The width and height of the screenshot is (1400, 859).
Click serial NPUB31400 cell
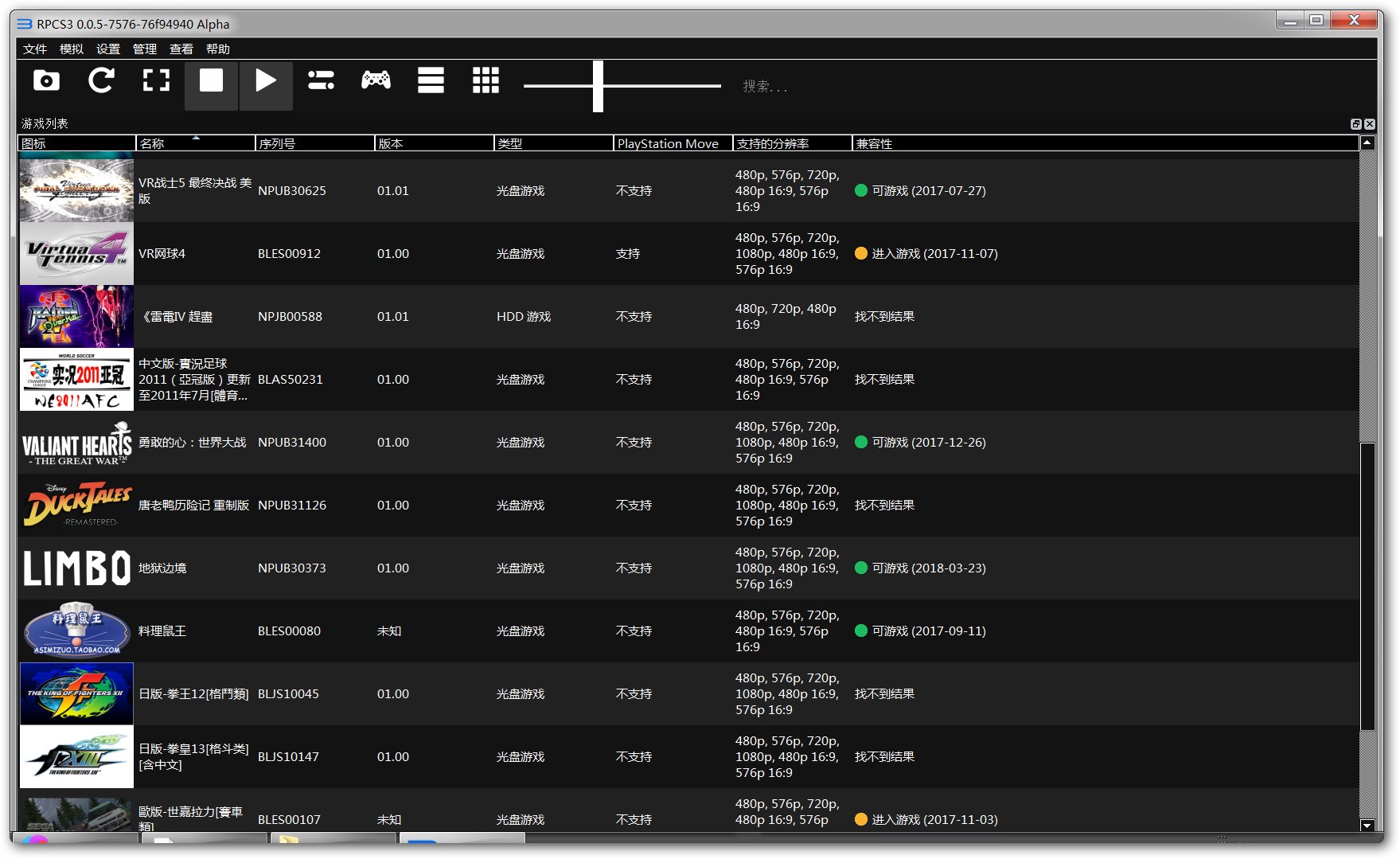[x=292, y=443]
